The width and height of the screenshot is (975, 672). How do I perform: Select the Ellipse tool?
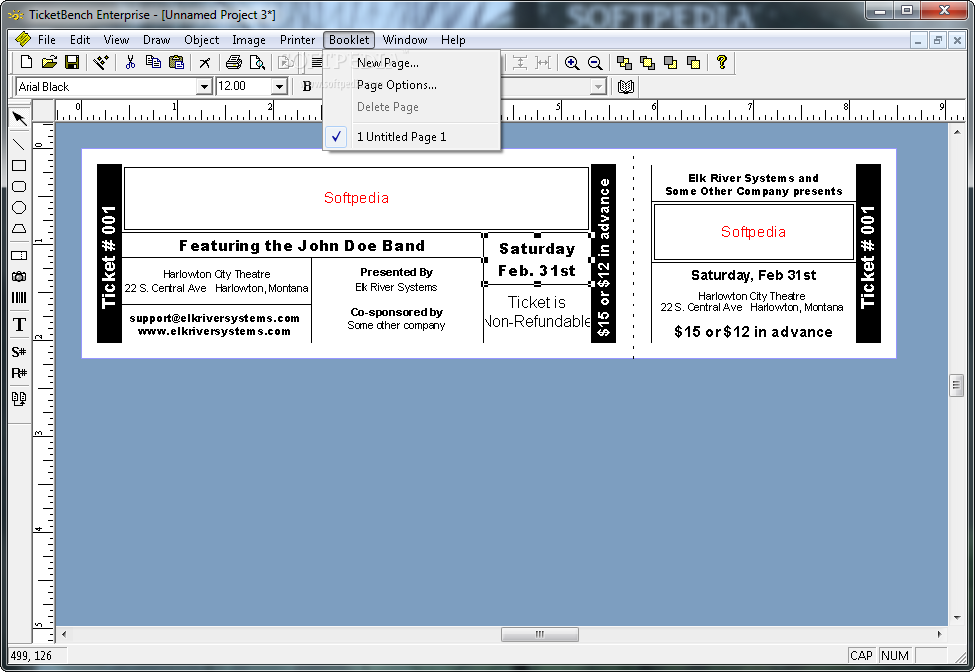coord(19,208)
